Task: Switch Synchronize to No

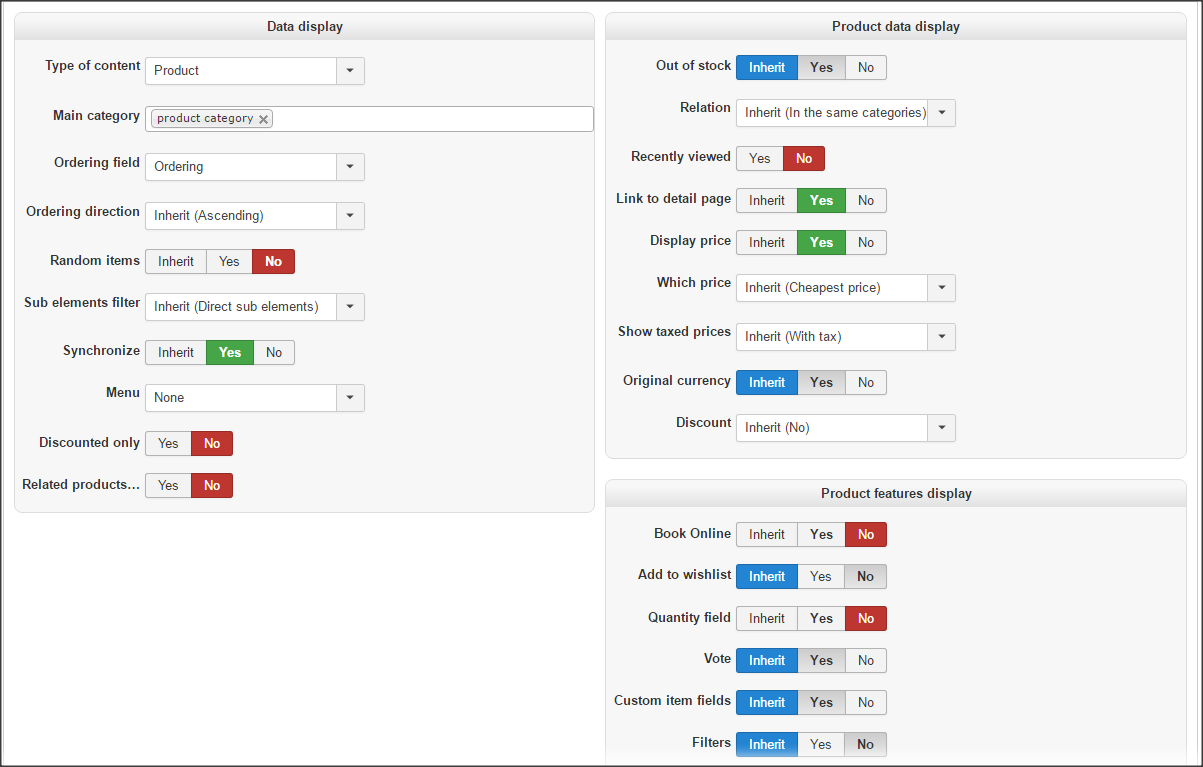Action: point(274,353)
